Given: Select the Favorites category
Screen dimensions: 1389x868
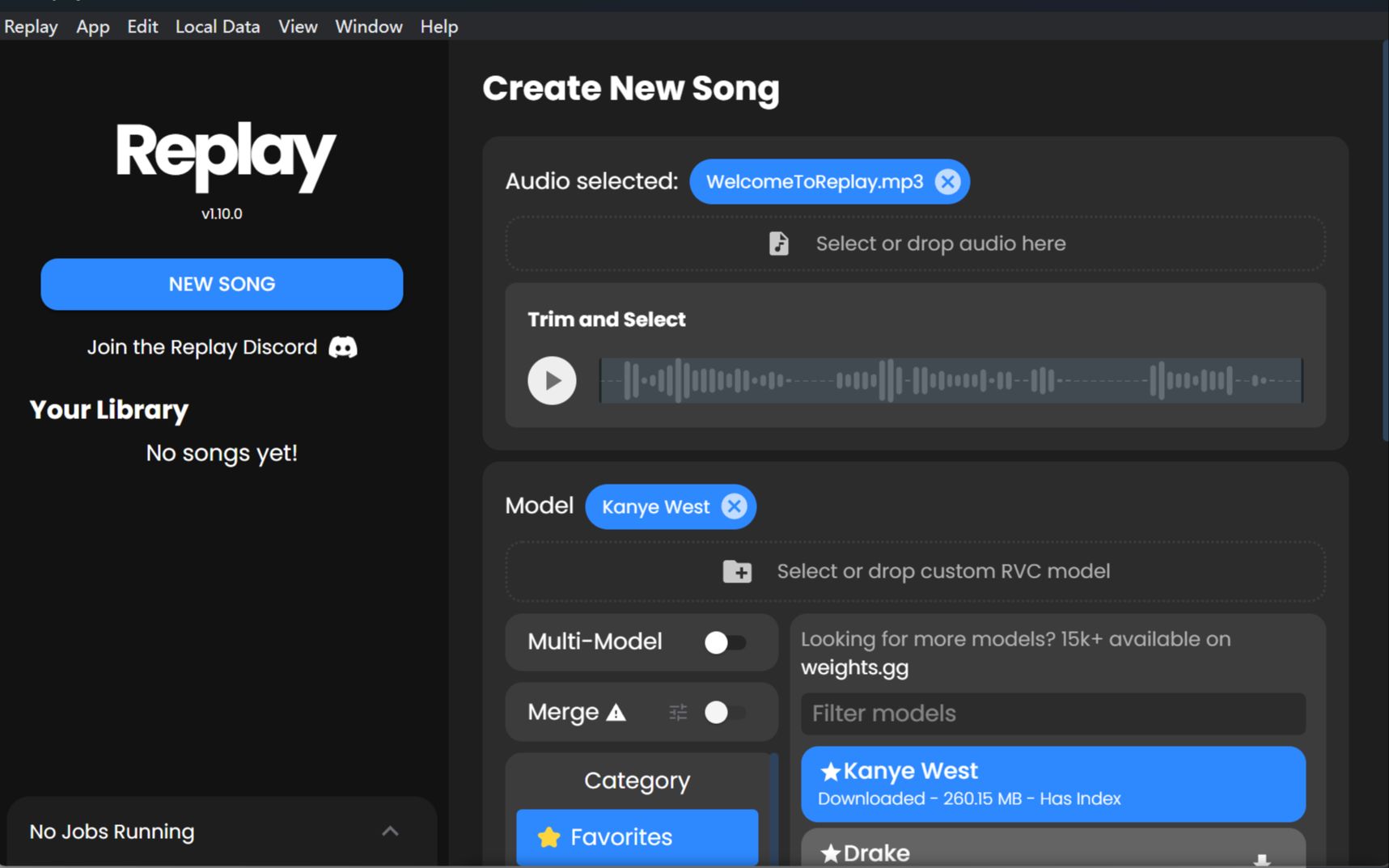Looking at the screenshot, I should pos(637,837).
